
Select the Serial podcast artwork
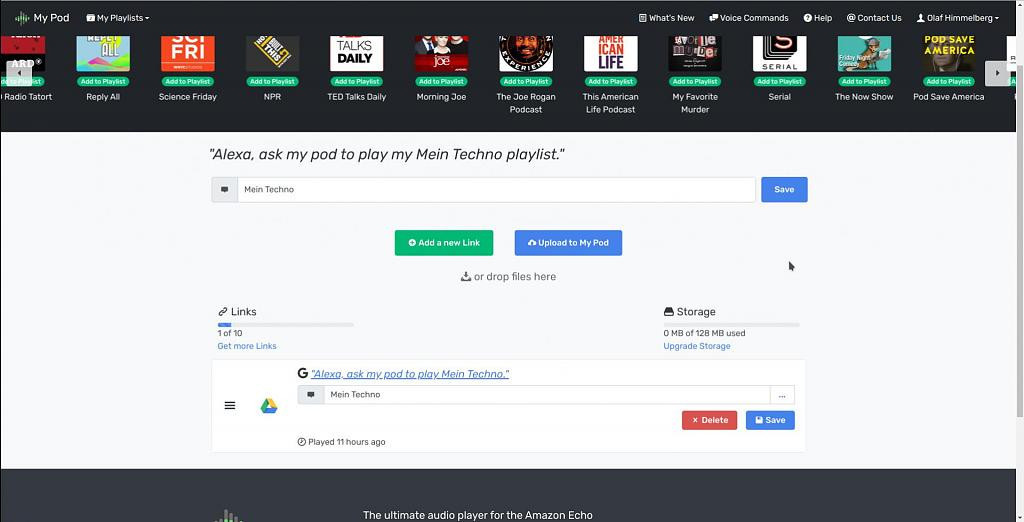point(780,54)
